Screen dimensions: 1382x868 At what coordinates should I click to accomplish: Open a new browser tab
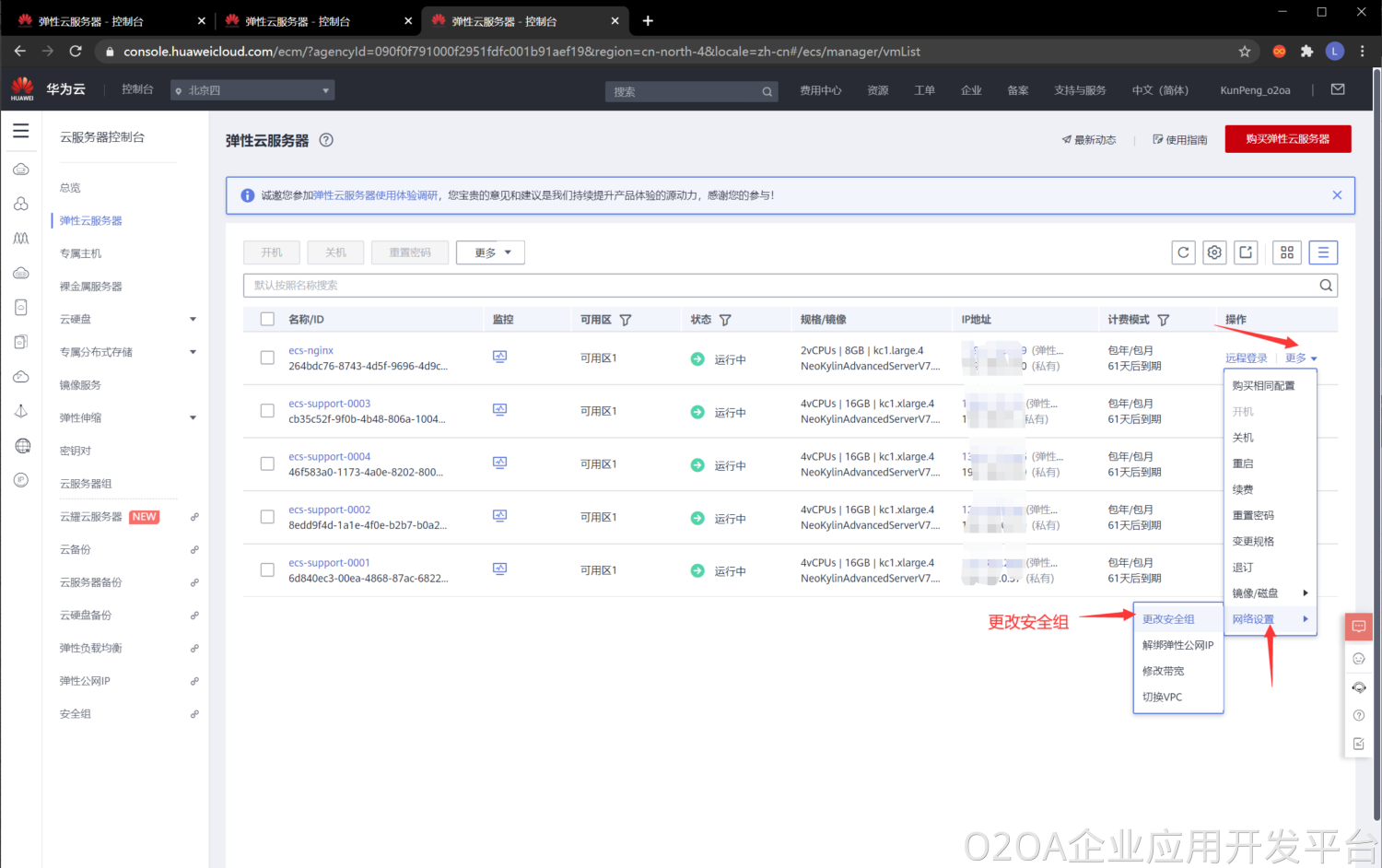[648, 20]
